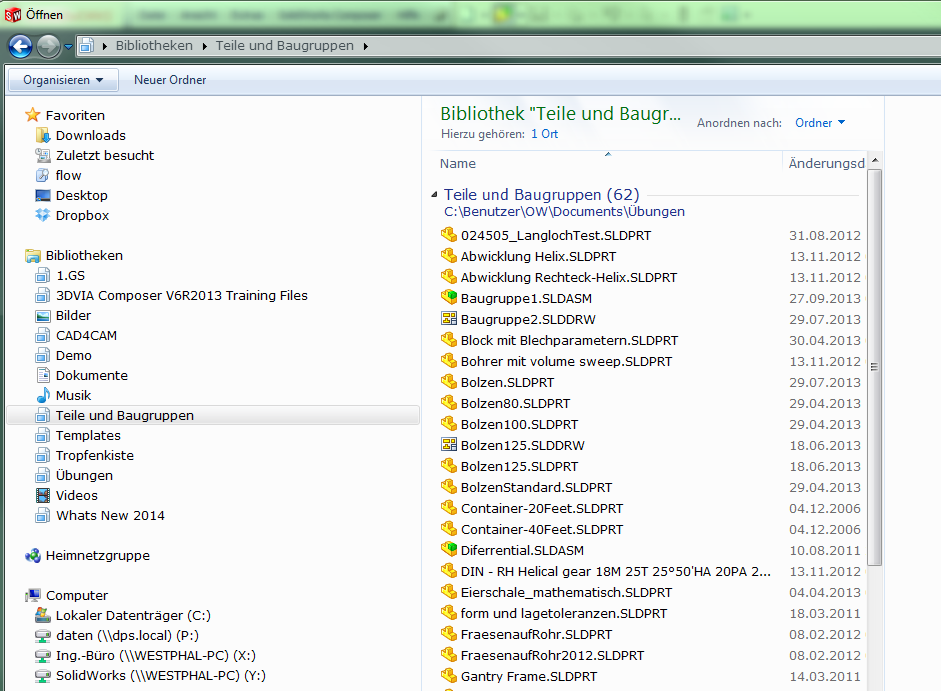
Task: Click the Bolzen125.SLDDRW drawing icon
Action: pos(449,445)
